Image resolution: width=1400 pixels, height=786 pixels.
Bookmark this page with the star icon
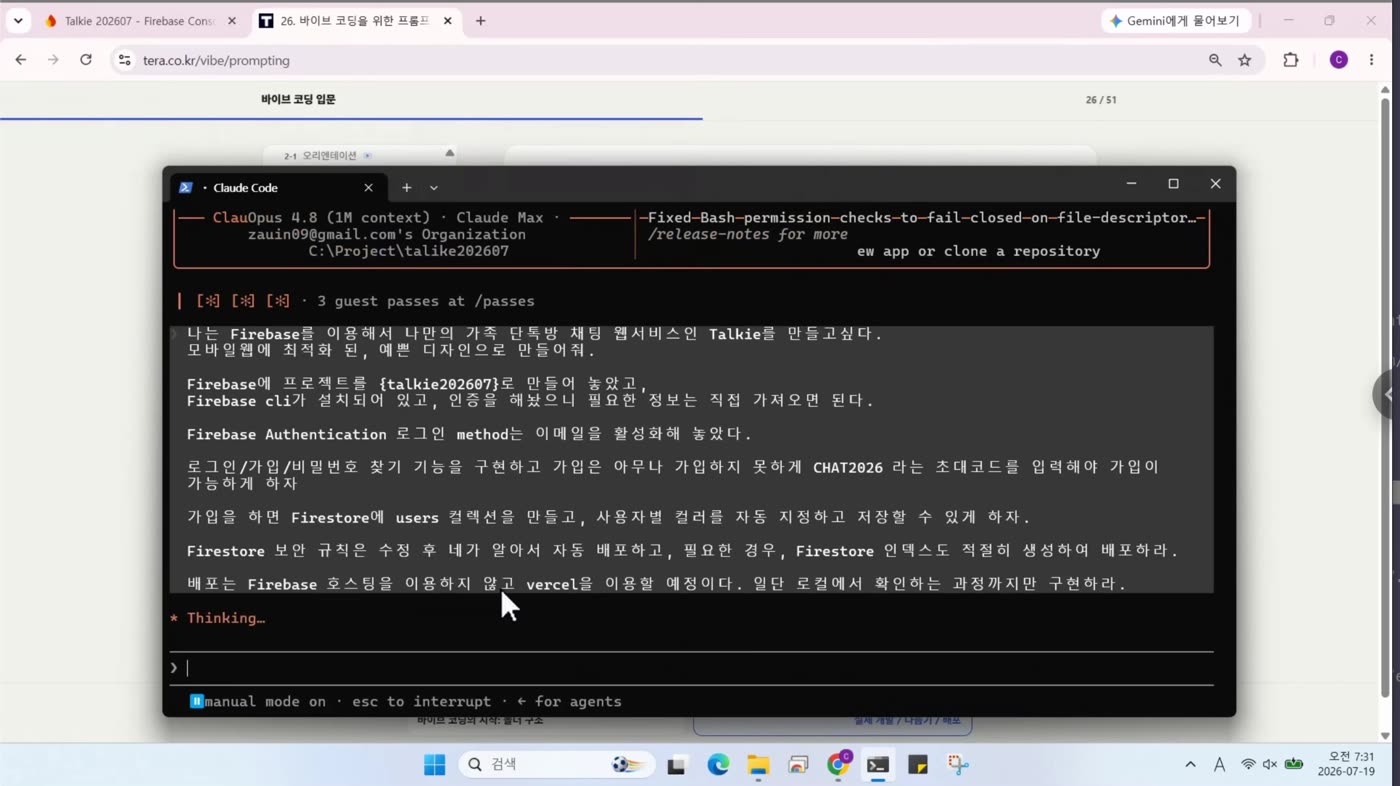(1245, 60)
